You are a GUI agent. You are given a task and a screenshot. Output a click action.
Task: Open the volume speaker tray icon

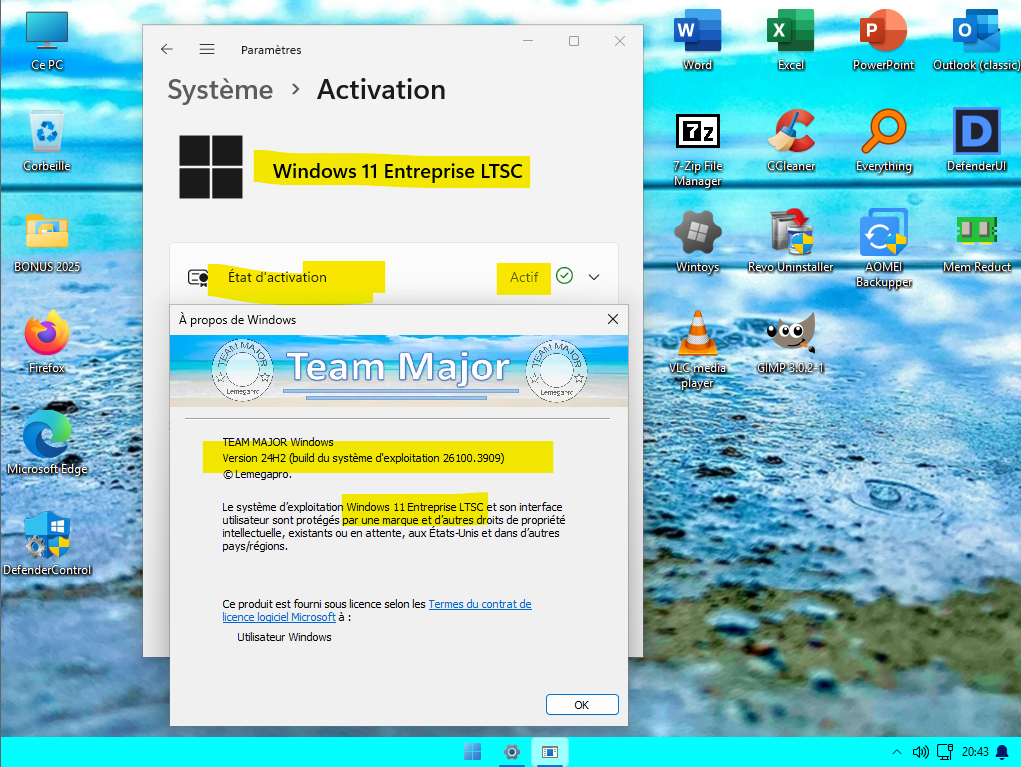coord(920,752)
